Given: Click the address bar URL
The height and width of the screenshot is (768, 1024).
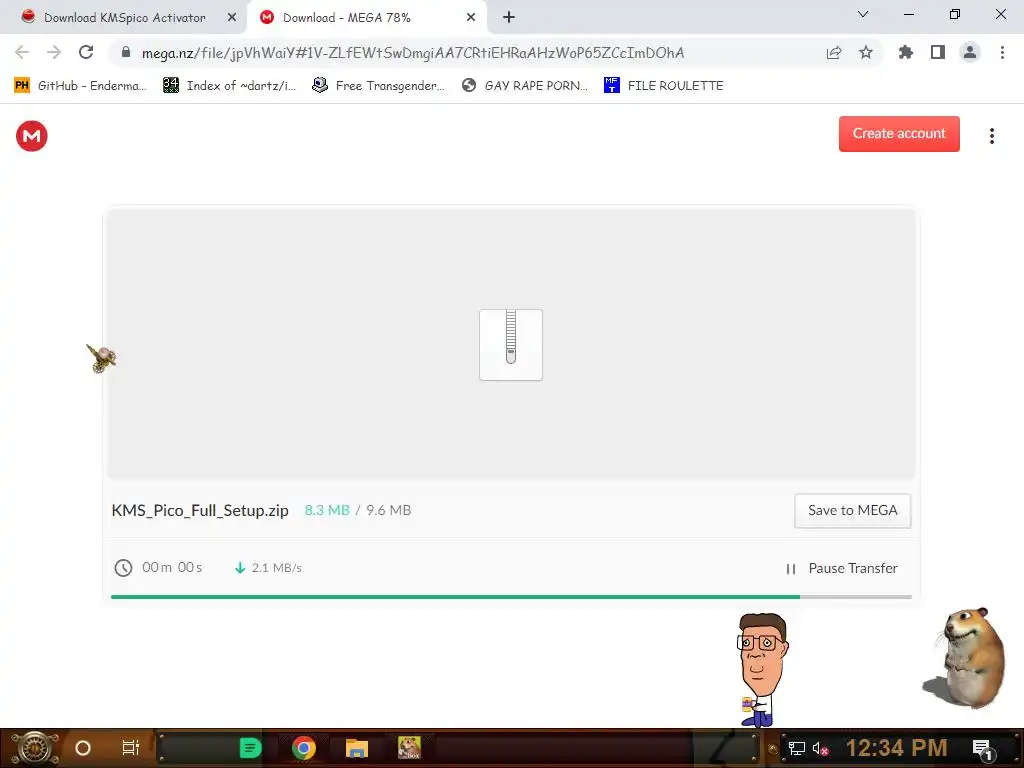Looking at the screenshot, I should click(x=413, y=53).
